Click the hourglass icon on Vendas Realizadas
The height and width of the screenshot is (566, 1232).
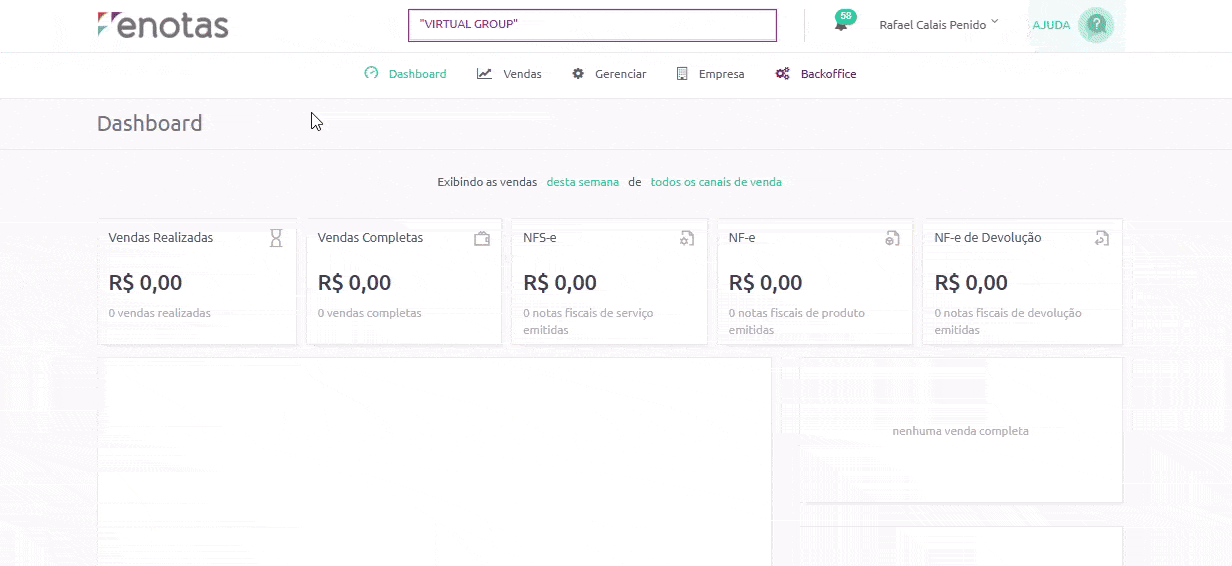(x=276, y=238)
